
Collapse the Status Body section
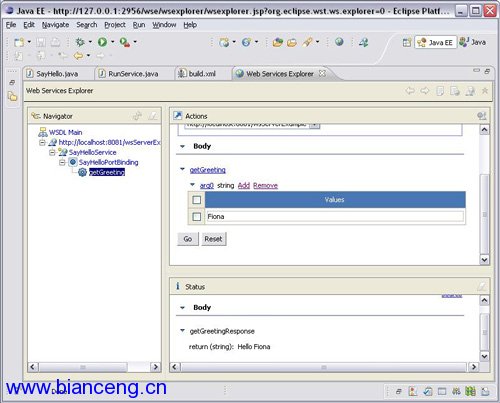(182, 308)
